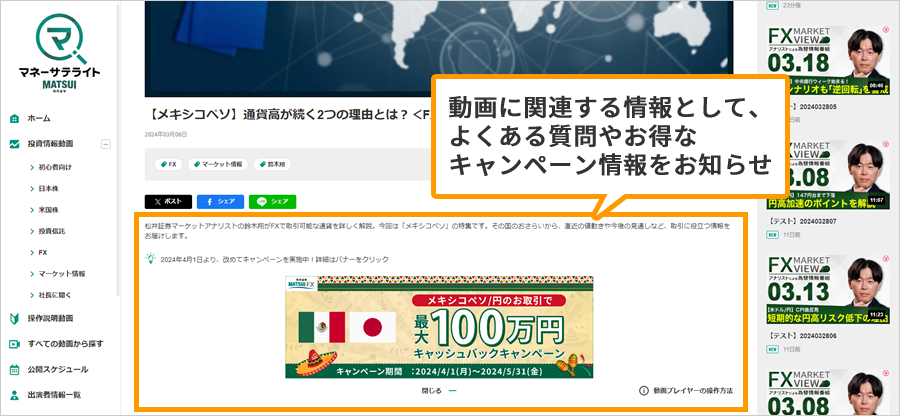Viewport: 900px width, 416px height.
Task: Select the FX tag chip
Action: (168, 164)
